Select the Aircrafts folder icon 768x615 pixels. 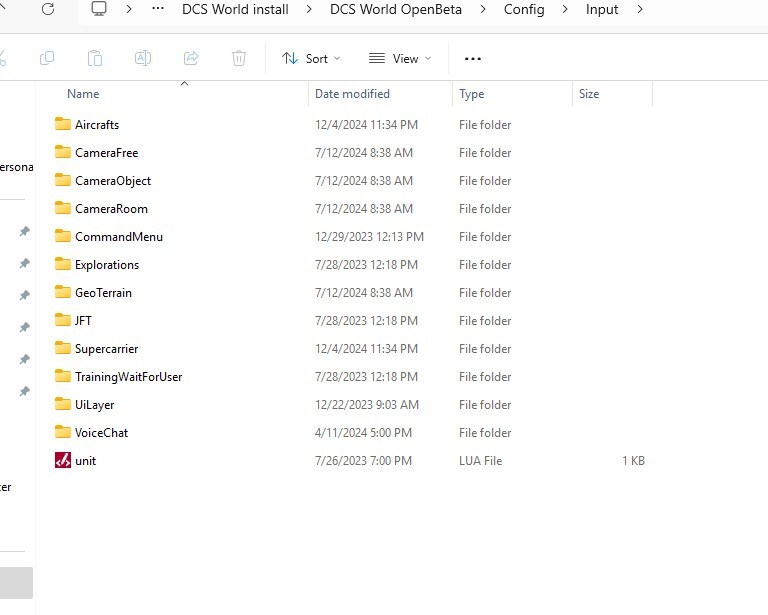63,124
